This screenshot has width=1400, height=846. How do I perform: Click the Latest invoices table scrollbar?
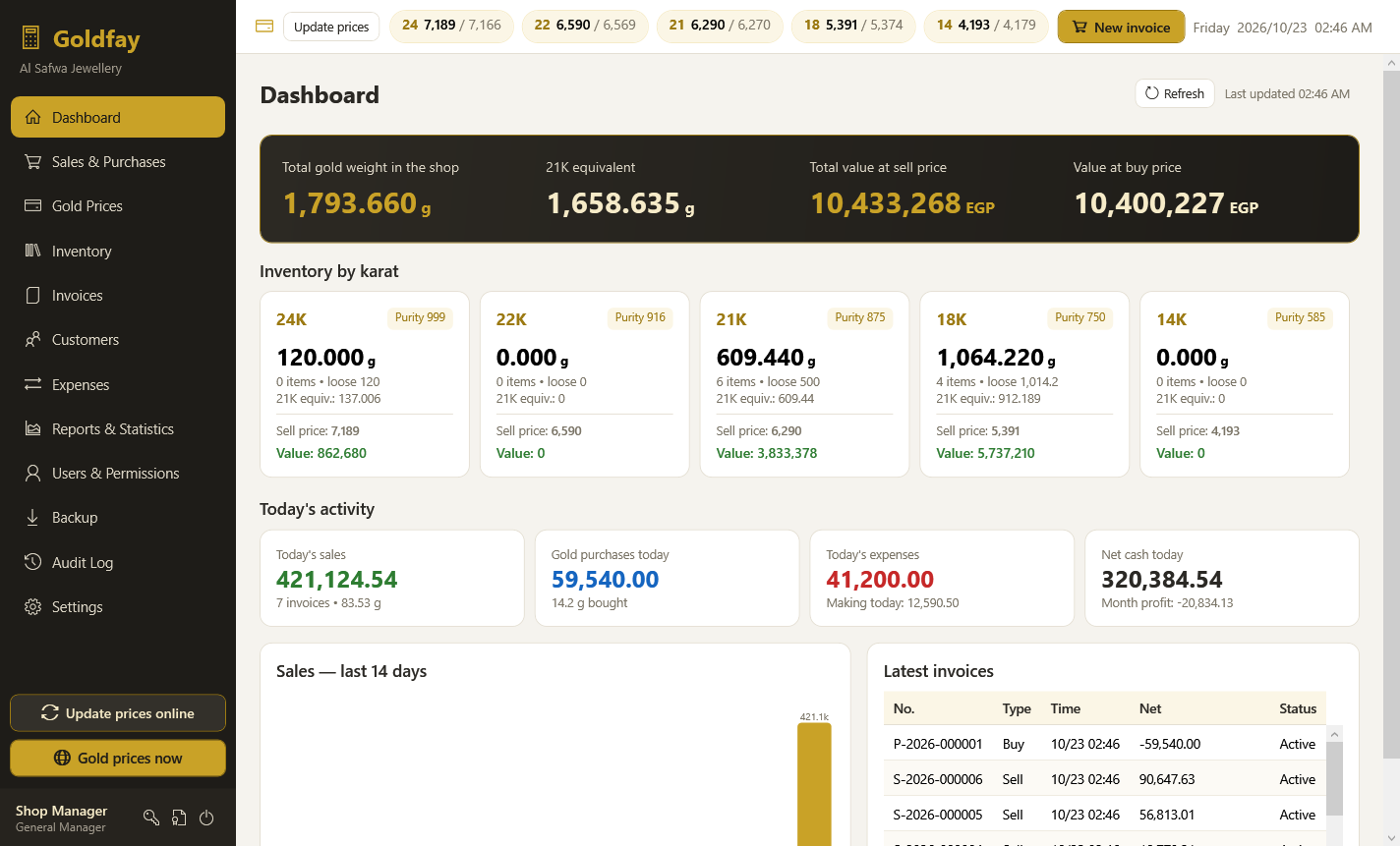tap(1334, 778)
